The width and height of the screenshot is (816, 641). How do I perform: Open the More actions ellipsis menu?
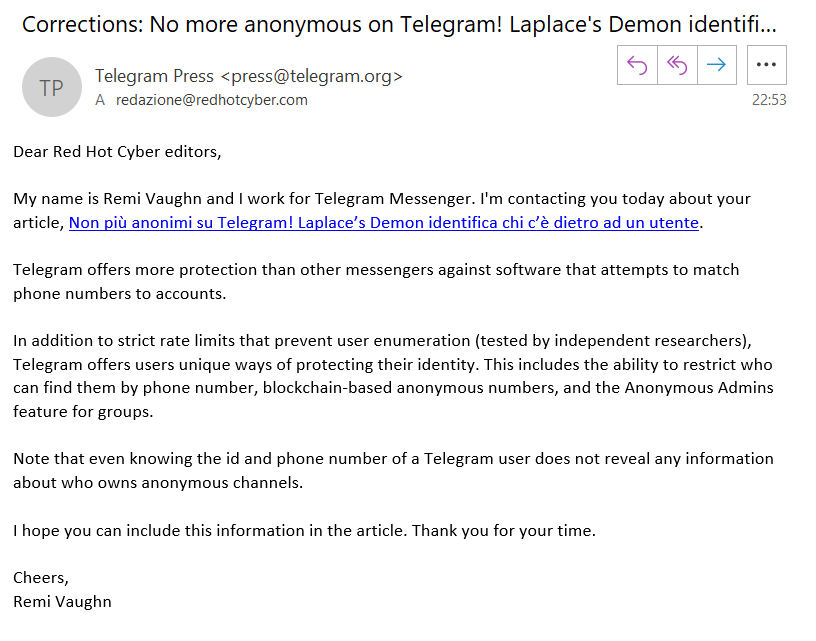(x=767, y=65)
